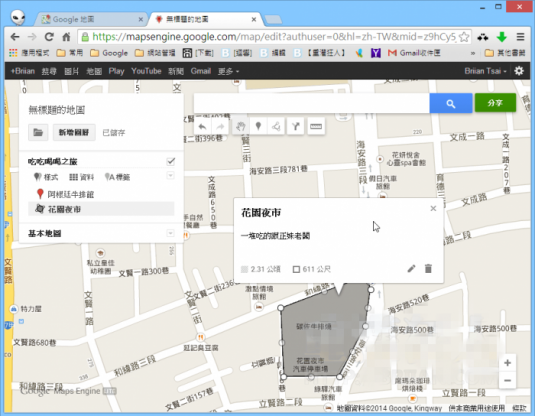Click the undo arrow in map toolbar
Image resolution: width=535 pixels, height=416 pixels.
202,127
